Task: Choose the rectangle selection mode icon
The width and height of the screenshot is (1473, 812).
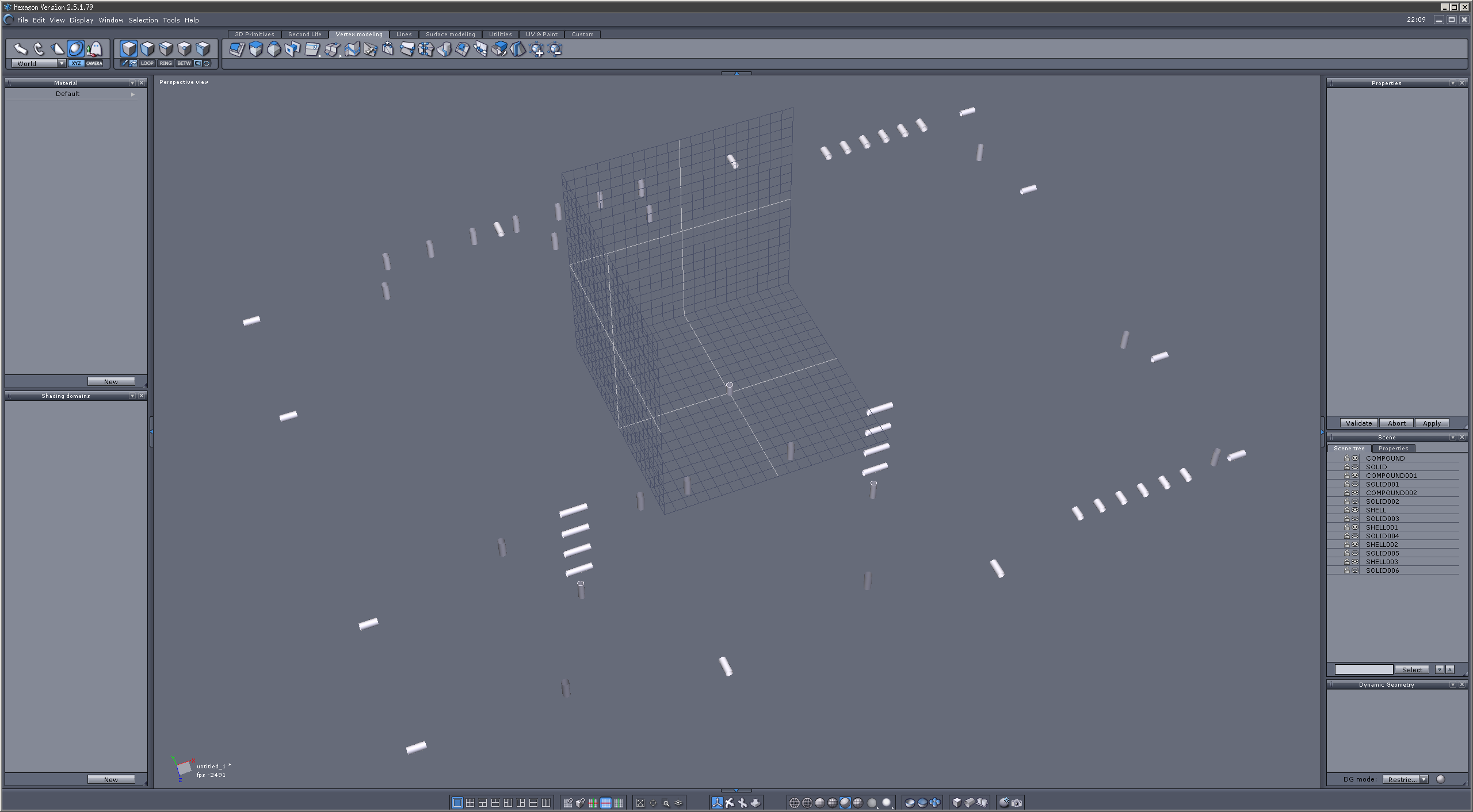Action: coord(198,63)
